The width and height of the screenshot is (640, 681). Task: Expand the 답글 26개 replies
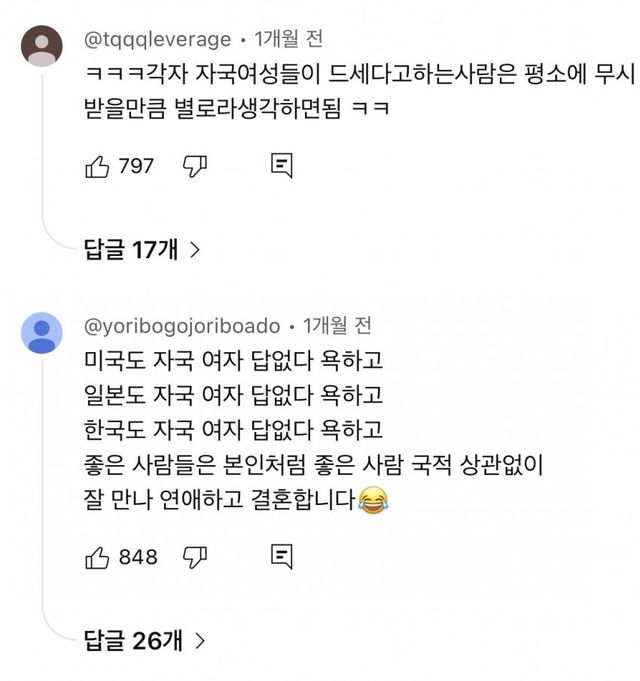tap(133, 640)
